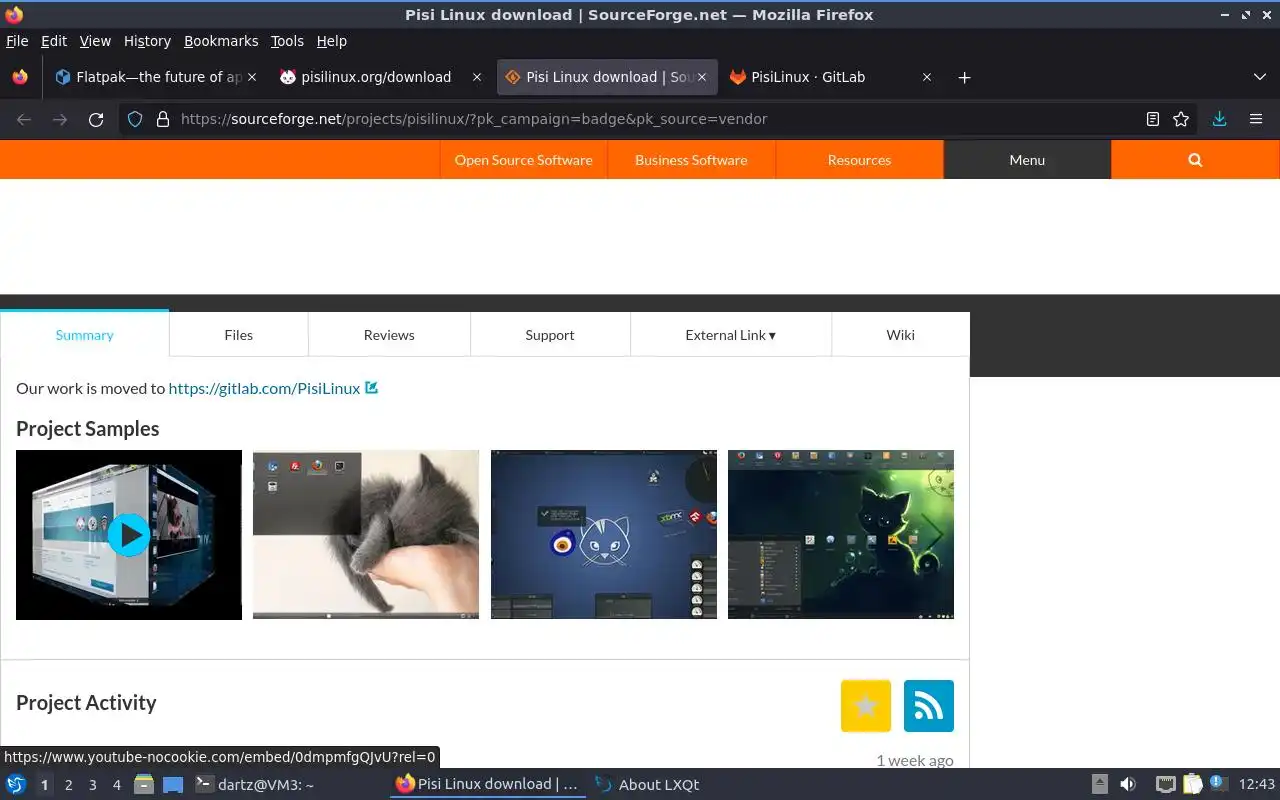
Task: Click the yellow star favorite button
Action: [x=866, y=706]
